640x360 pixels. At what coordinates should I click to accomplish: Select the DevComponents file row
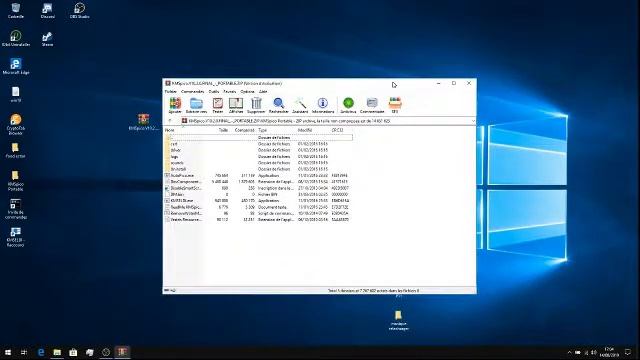[258, 182]
